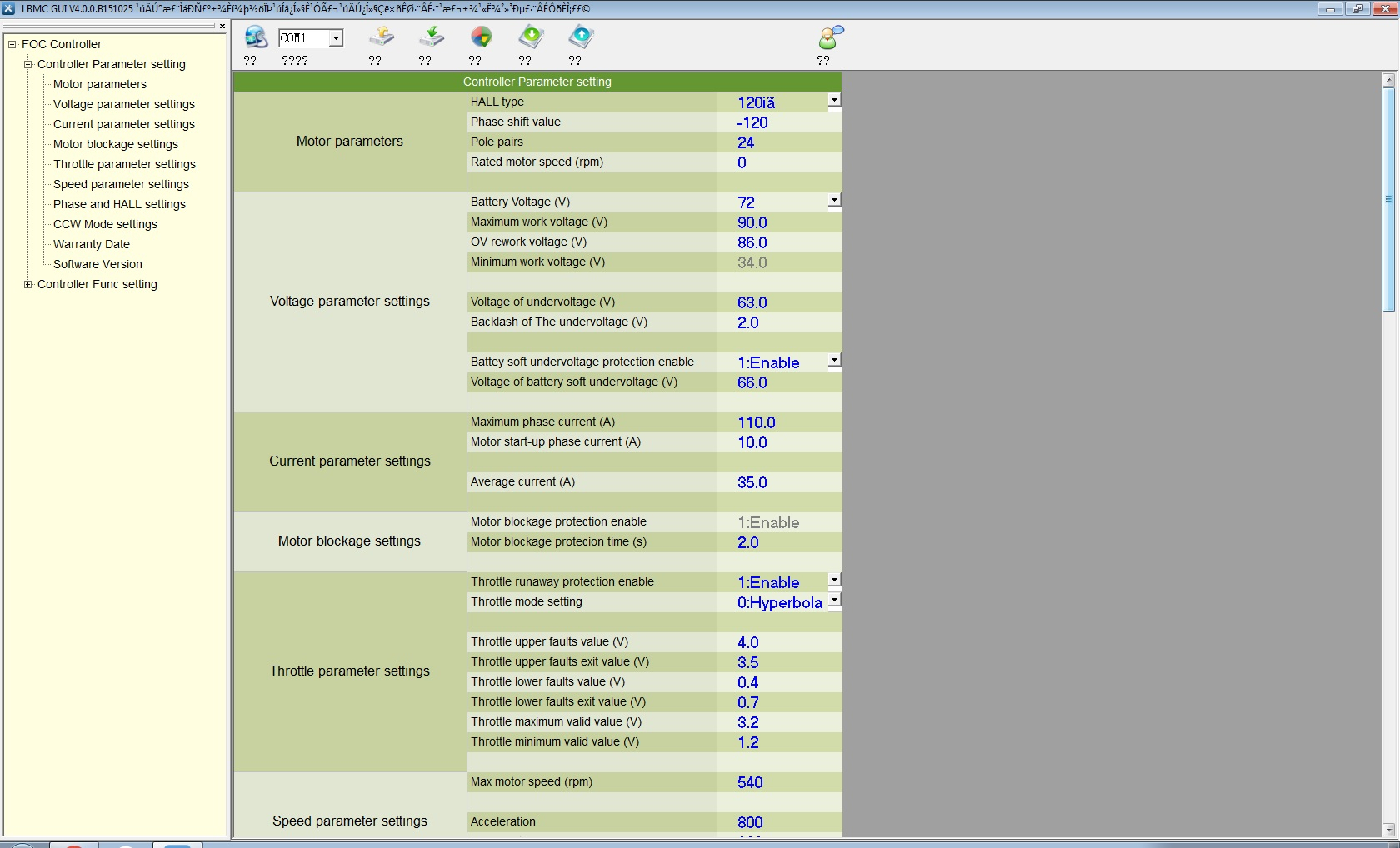Click the user chat bubble icon
Screen dimensions: 1400x848
(830, 37)
